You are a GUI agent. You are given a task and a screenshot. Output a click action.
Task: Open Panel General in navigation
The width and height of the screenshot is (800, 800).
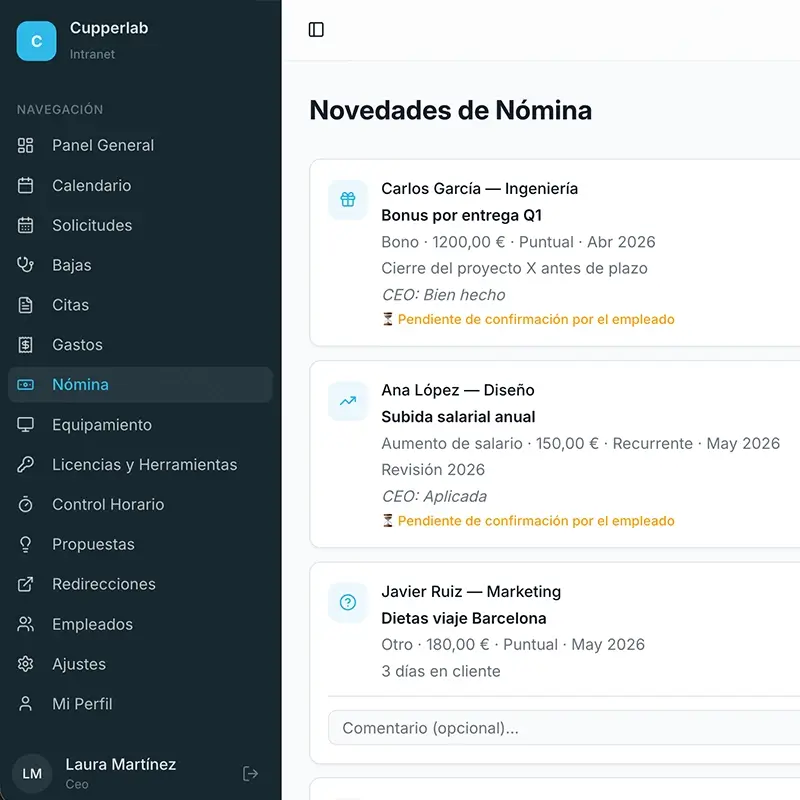click(x=140, y=145)
